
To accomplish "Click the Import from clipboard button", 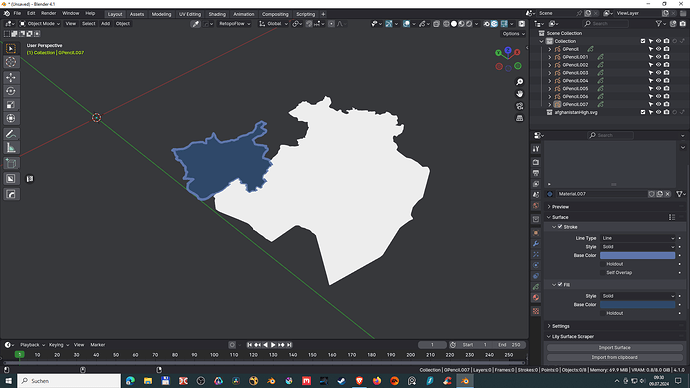I will click(x=614, y=357).
